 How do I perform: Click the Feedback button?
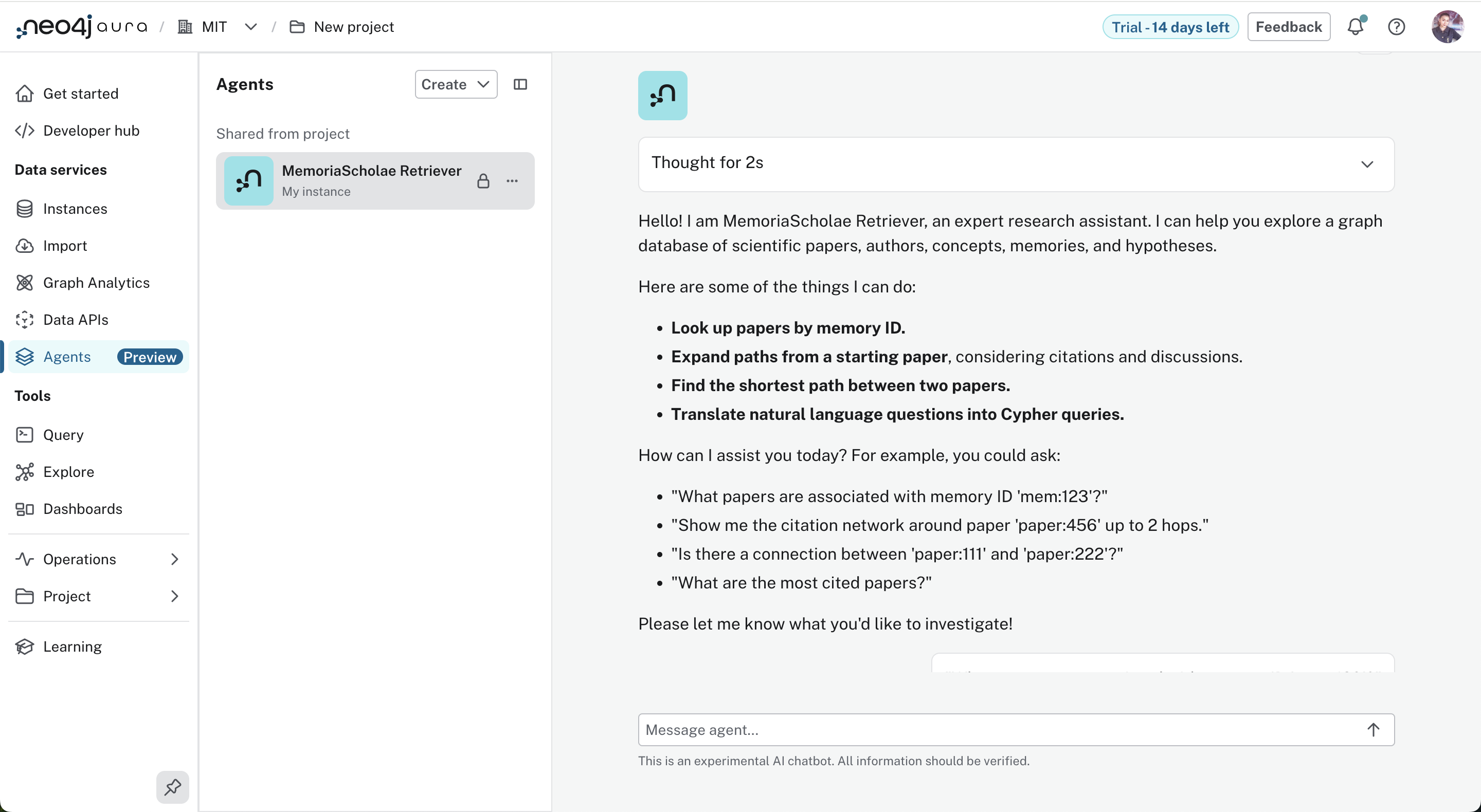point(1288,27)
